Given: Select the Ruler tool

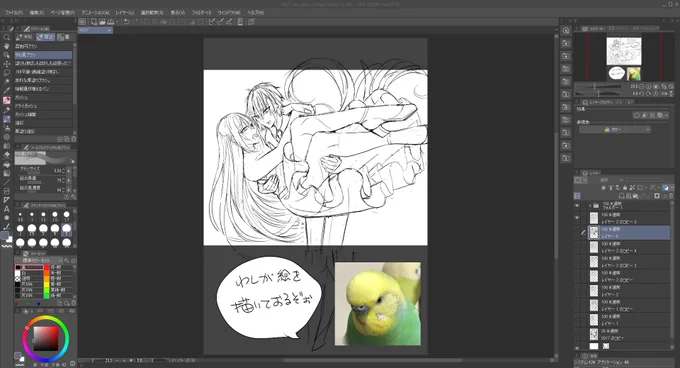Looking at the screenshot, I should tap(7, 200).
